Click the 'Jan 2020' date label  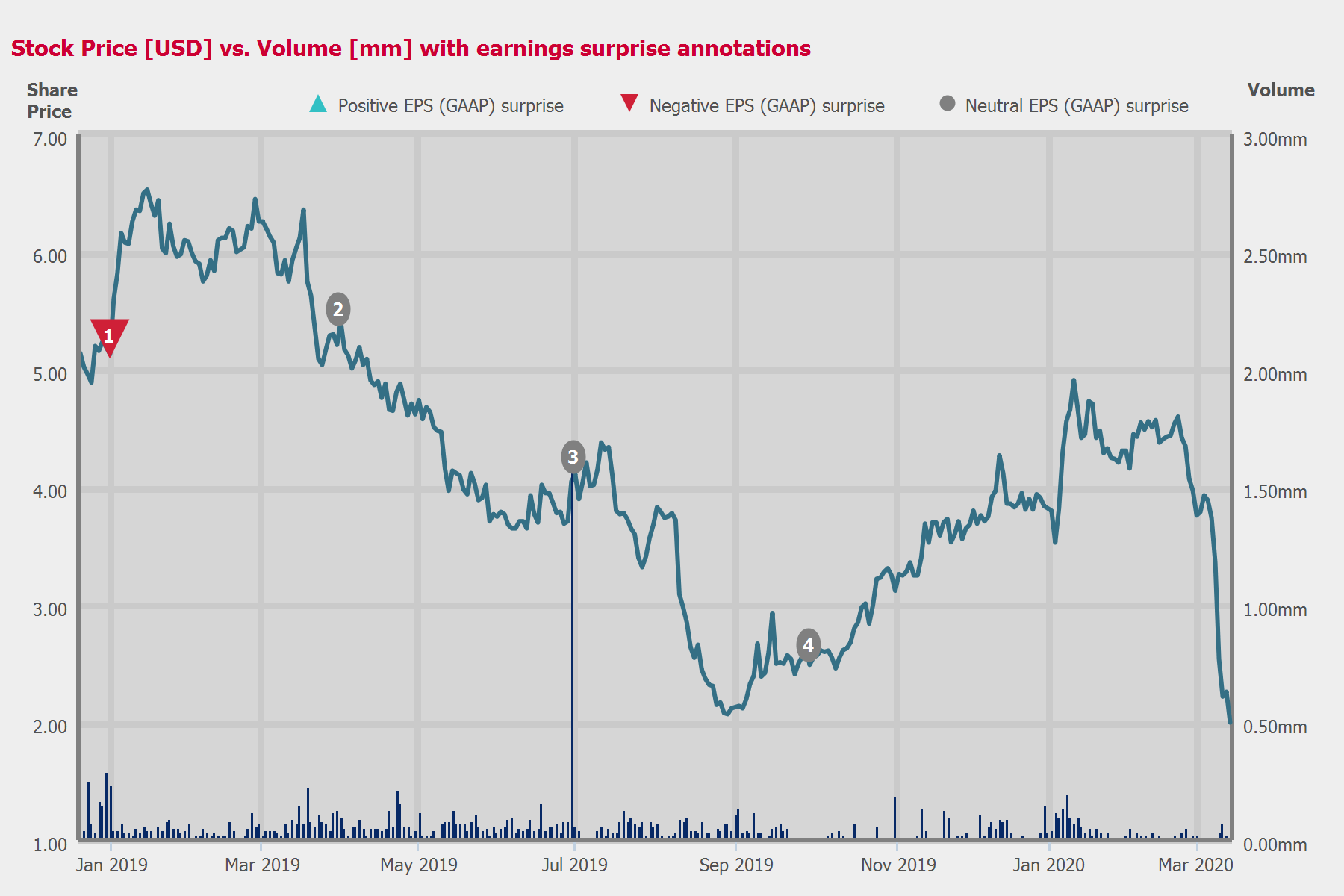point(1048,865)
